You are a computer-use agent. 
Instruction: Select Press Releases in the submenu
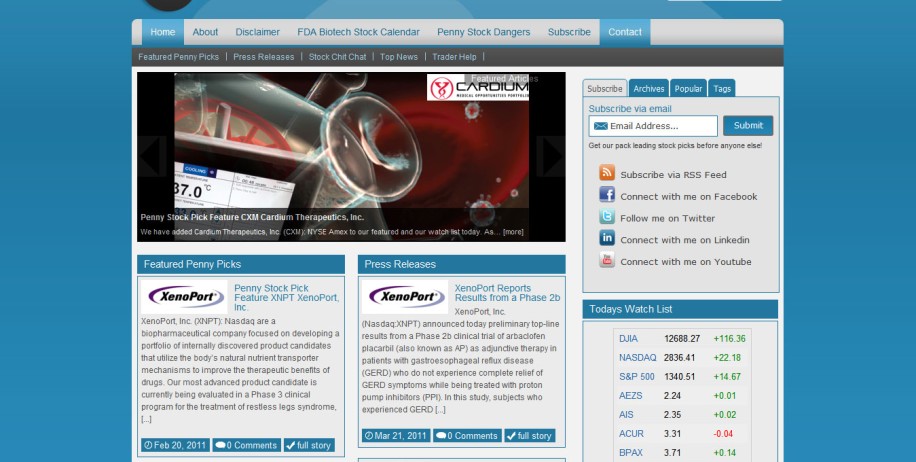click(x=263, y=57)
